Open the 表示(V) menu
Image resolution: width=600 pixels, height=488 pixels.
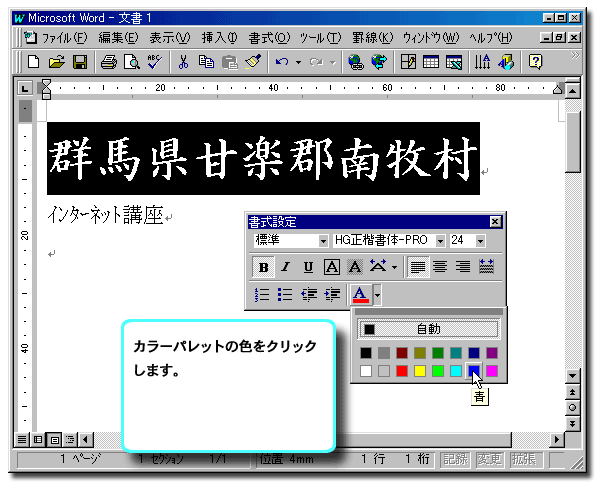pos(170,38)
